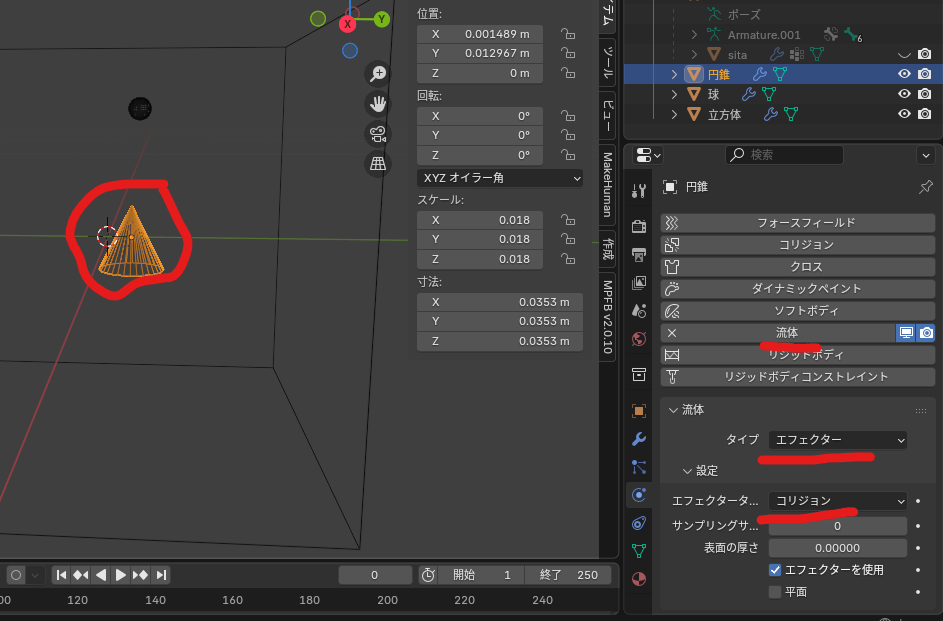Click the pin icon next to 円錐
The width and height of the screenshot is (943, 621).
coord(924,187)
